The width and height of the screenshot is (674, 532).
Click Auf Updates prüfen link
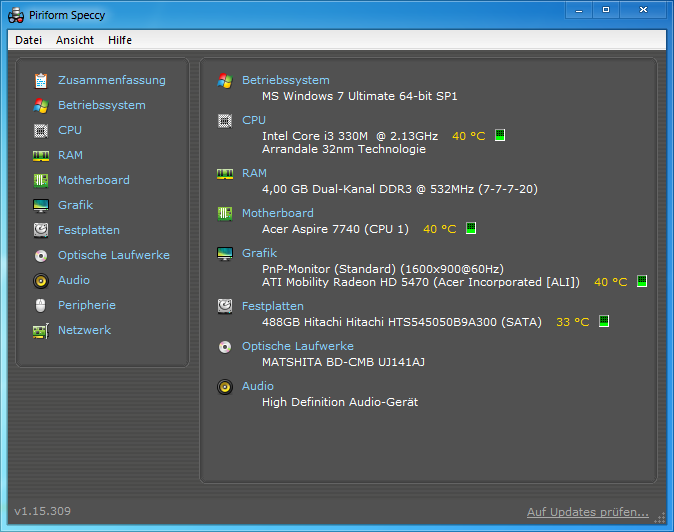[588, 512]
